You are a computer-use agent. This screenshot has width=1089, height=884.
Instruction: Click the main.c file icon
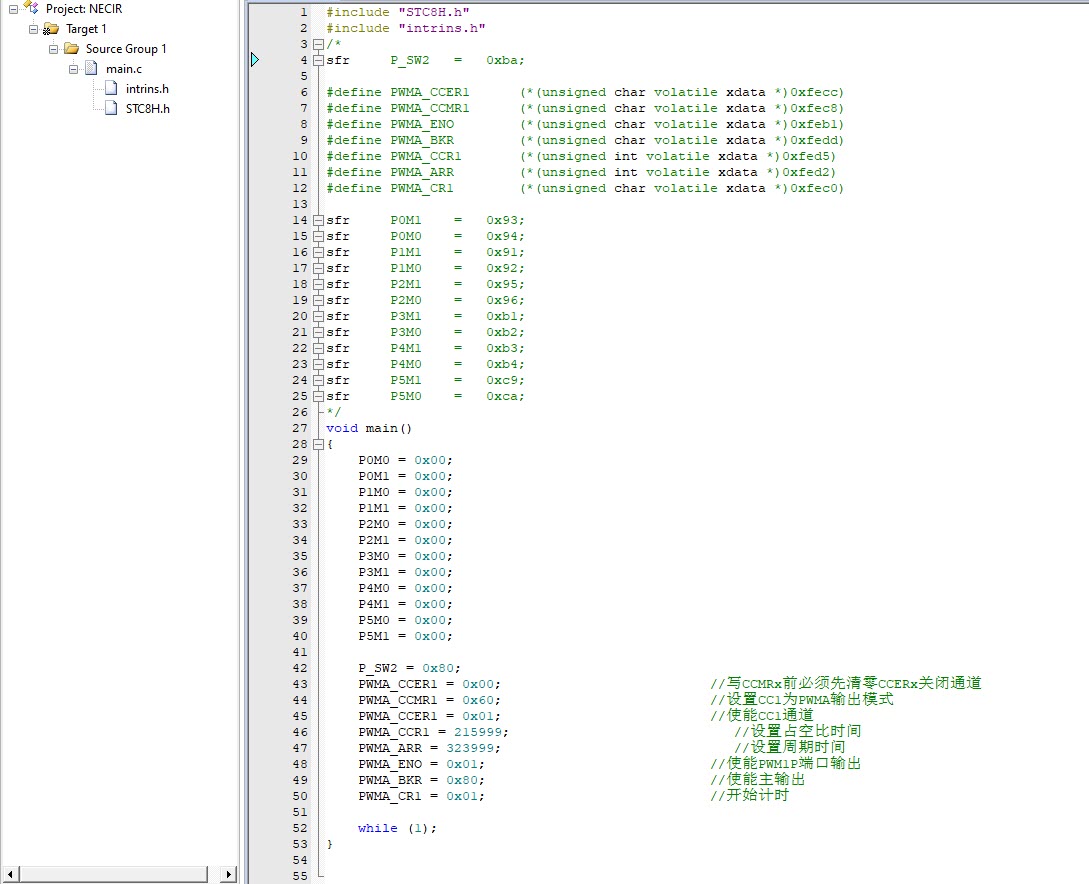(91, 68)
